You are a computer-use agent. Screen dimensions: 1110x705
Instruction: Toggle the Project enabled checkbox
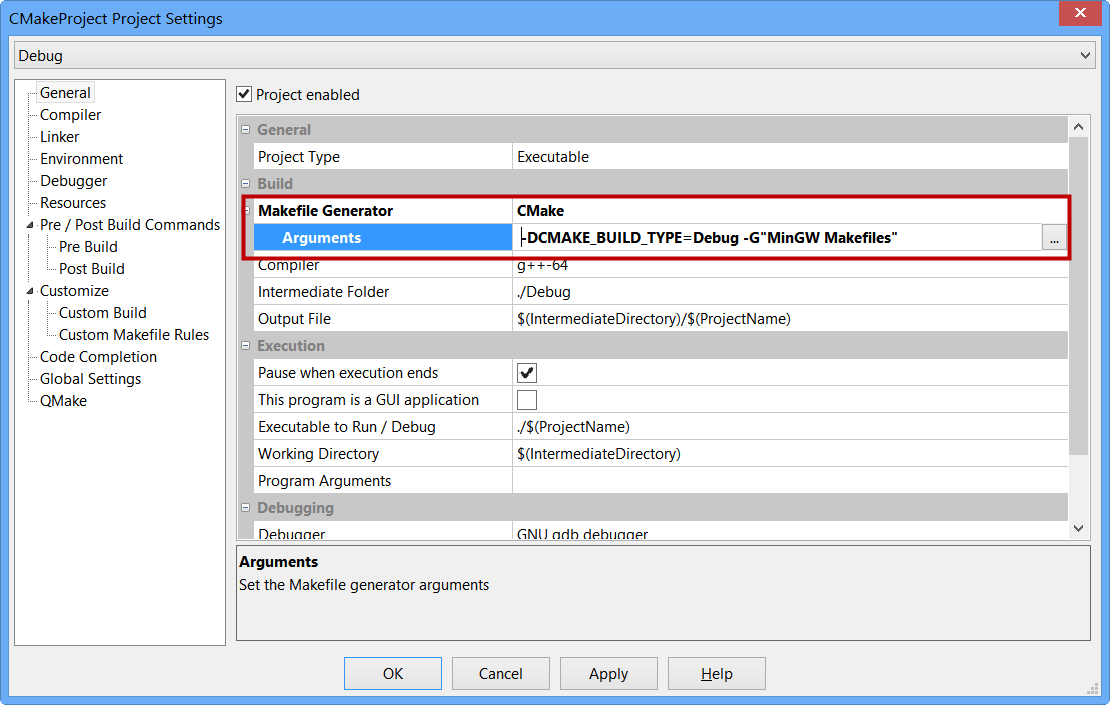(x=244, y=94)
